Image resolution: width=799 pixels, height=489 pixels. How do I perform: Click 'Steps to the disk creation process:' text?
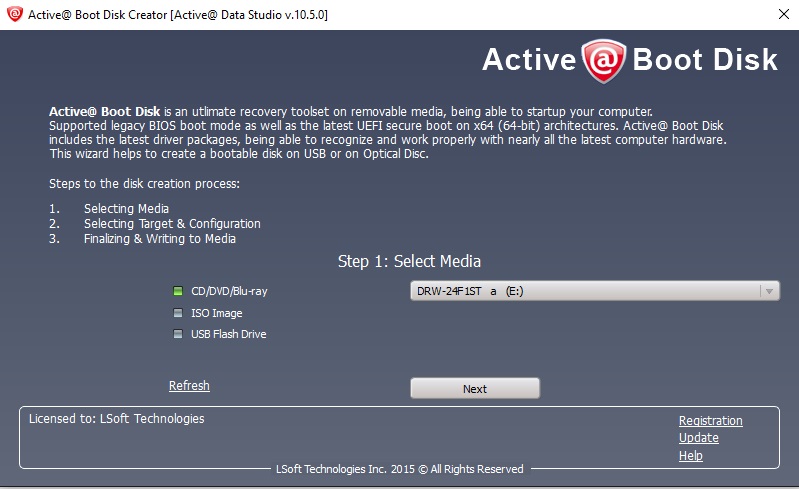[x=144, y=184]
